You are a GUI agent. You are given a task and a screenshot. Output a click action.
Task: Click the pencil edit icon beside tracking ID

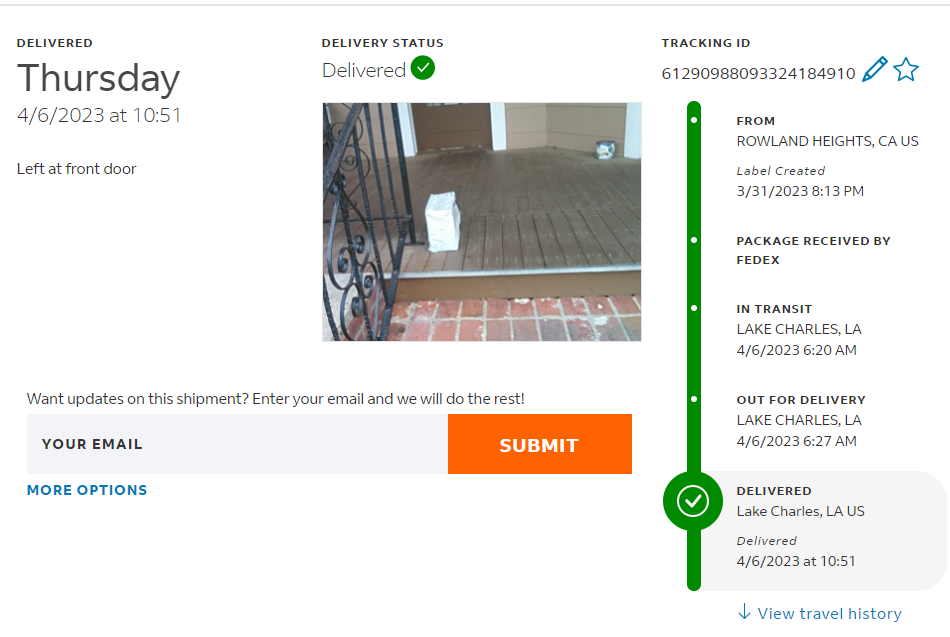coord(874,70)
